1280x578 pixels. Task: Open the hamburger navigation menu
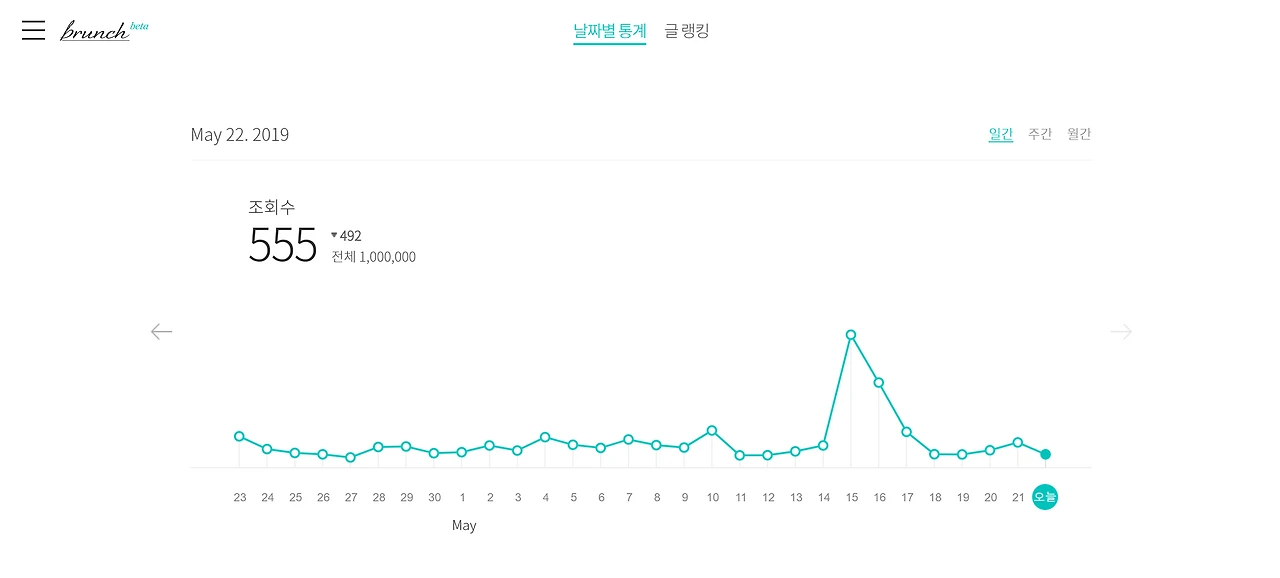[33, 30]
